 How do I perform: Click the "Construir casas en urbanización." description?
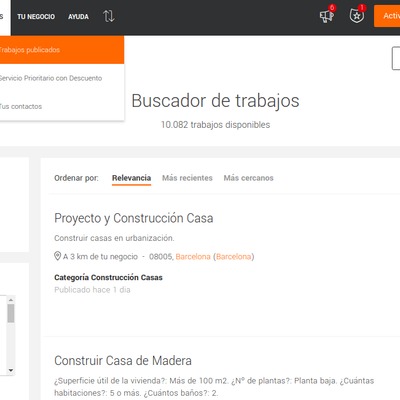tap(114, 238)
